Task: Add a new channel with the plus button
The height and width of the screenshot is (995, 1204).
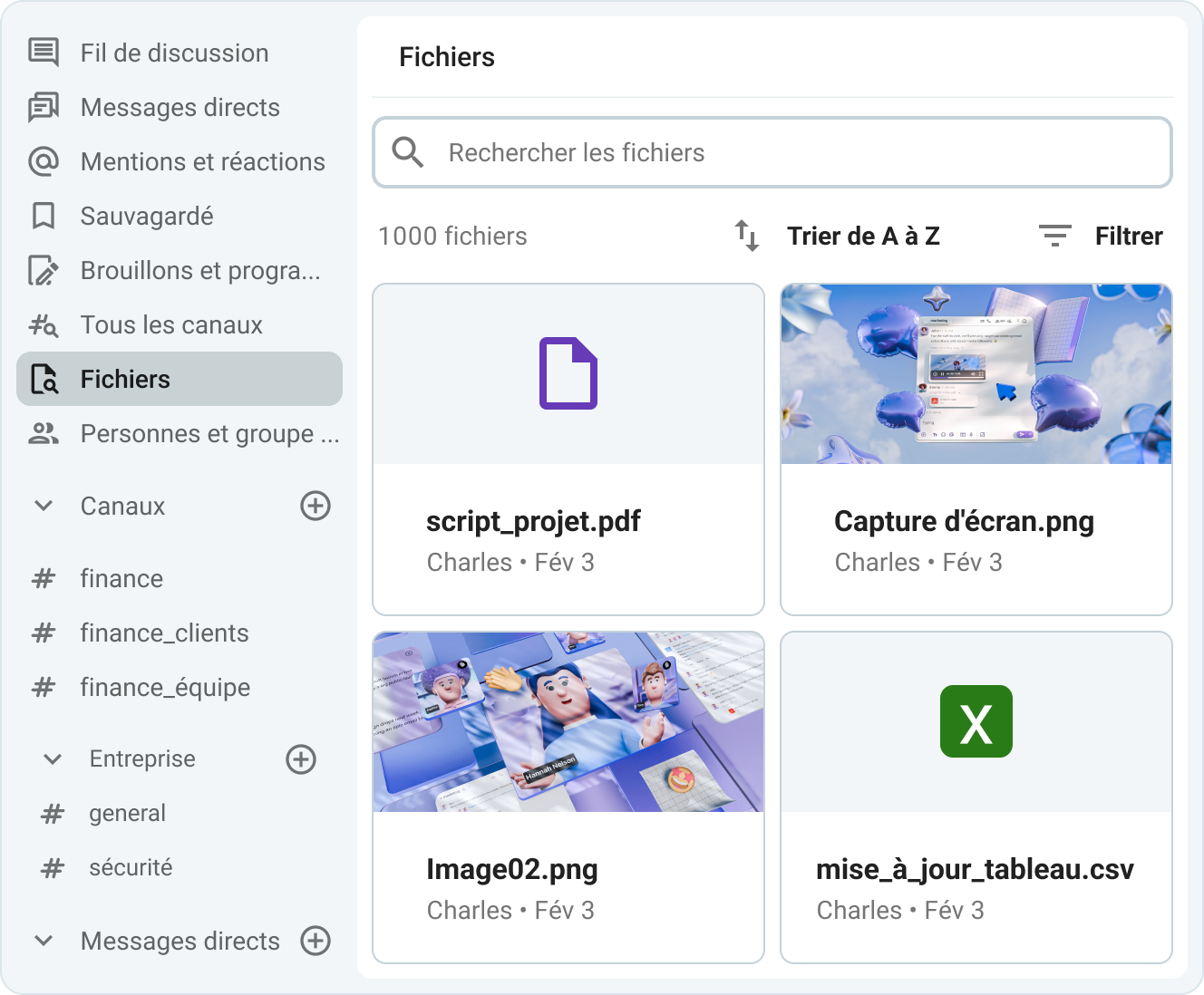Action: [315, 506]
